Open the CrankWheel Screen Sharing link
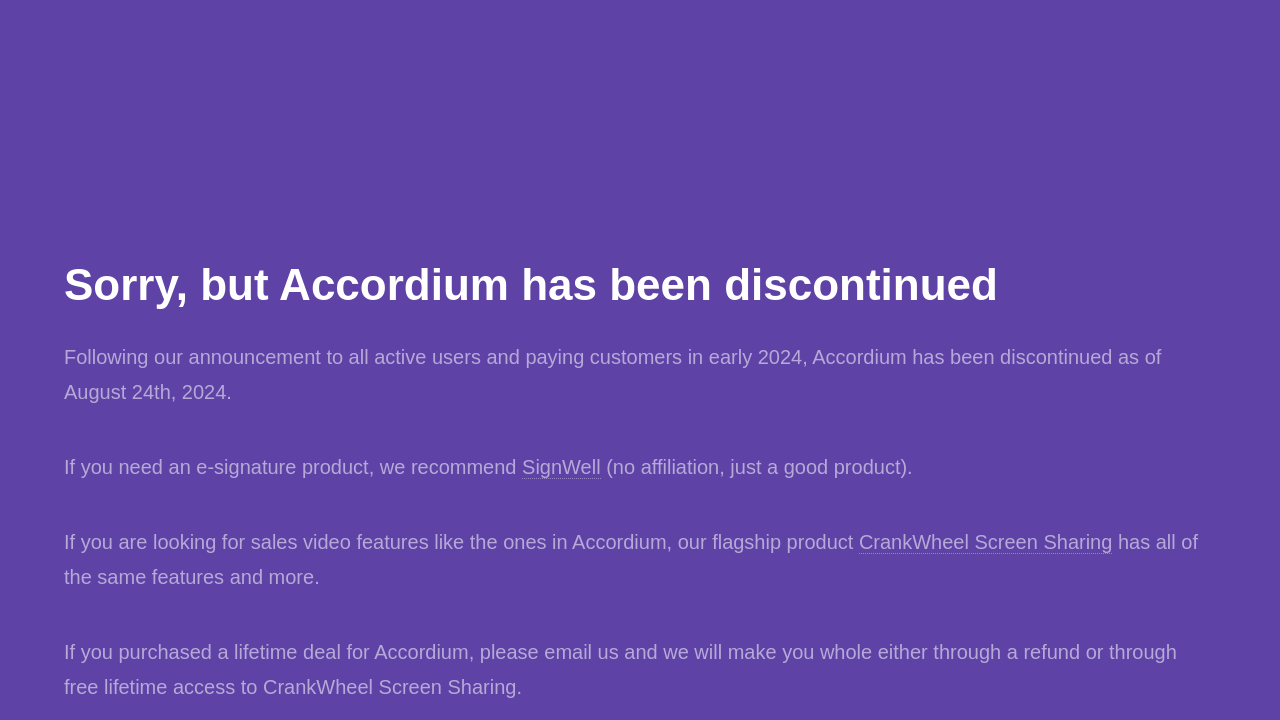Image resolution: width=1280 pixels, height=720 pixels. coord(985,542)
